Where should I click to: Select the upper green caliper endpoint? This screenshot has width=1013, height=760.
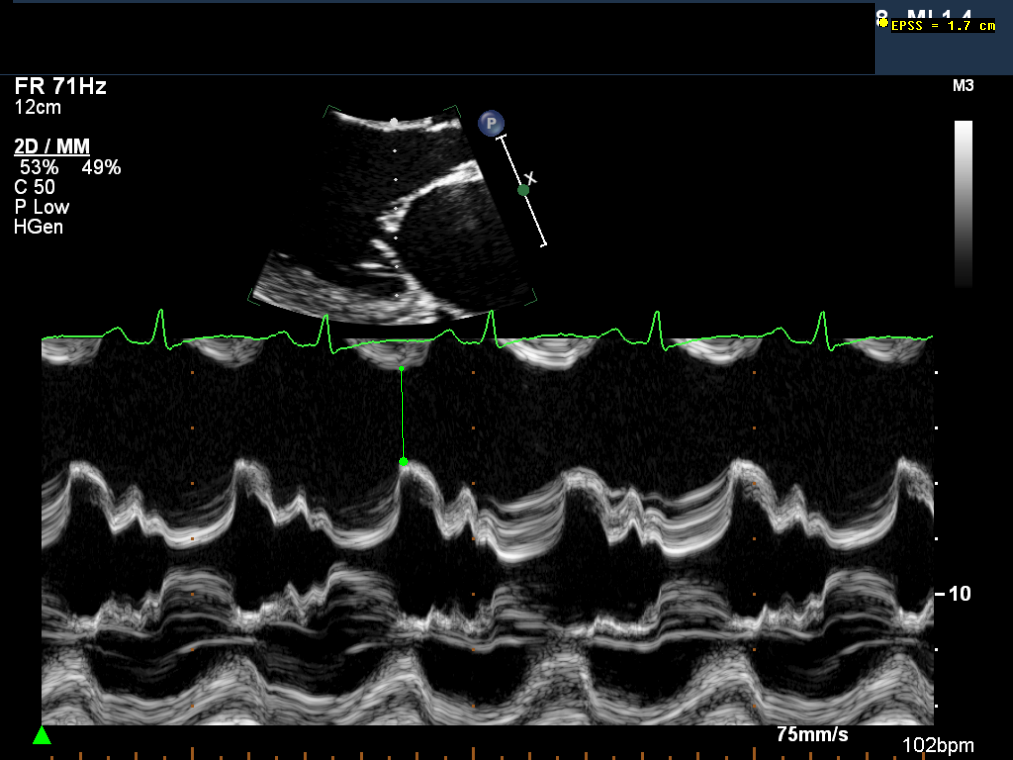402,369
